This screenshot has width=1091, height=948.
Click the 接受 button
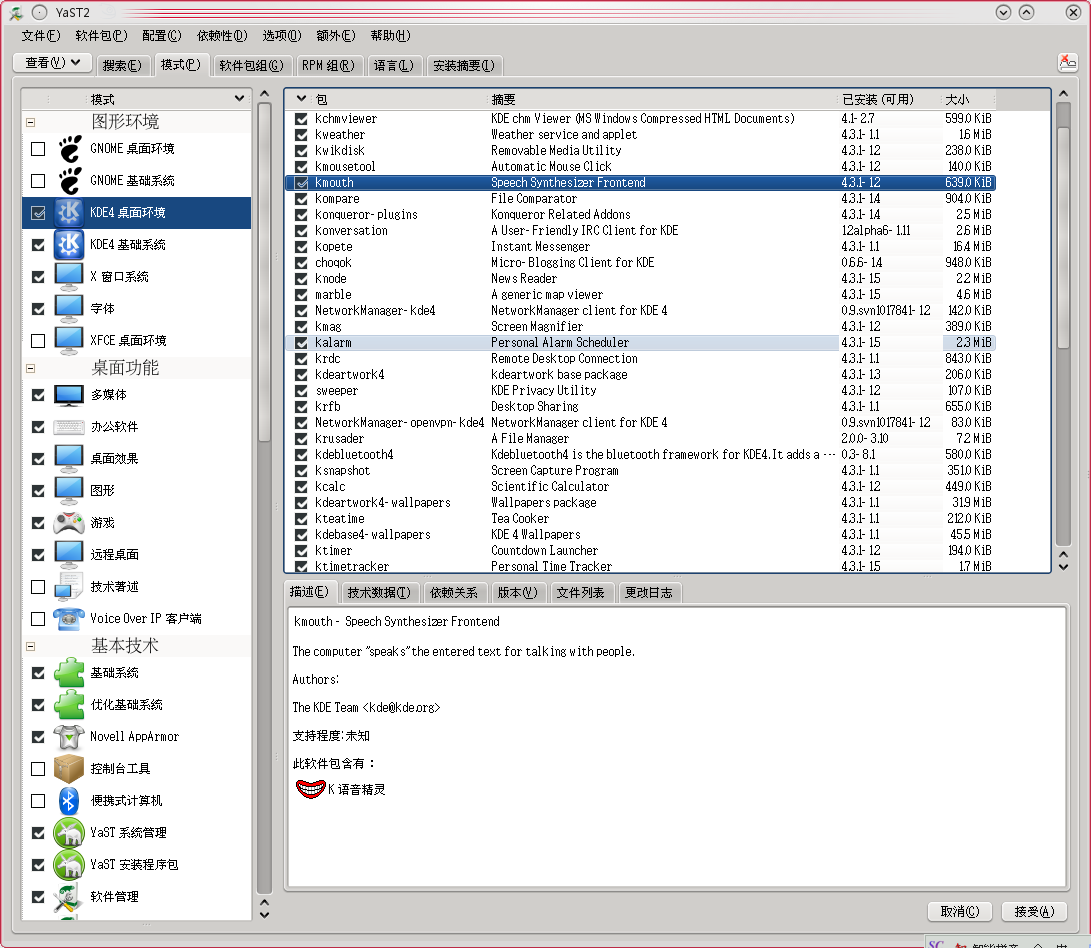point(1034,911)
